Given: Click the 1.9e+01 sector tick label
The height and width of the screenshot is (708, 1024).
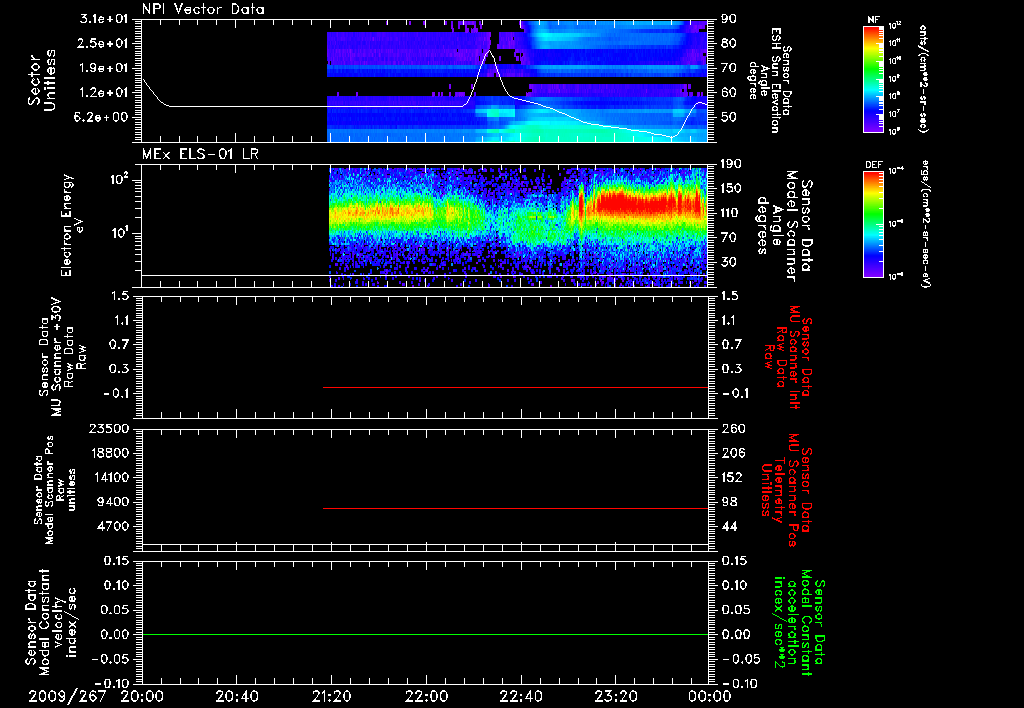Looking at the screenshot, I should pyautogui.click(x=104, y=68).
